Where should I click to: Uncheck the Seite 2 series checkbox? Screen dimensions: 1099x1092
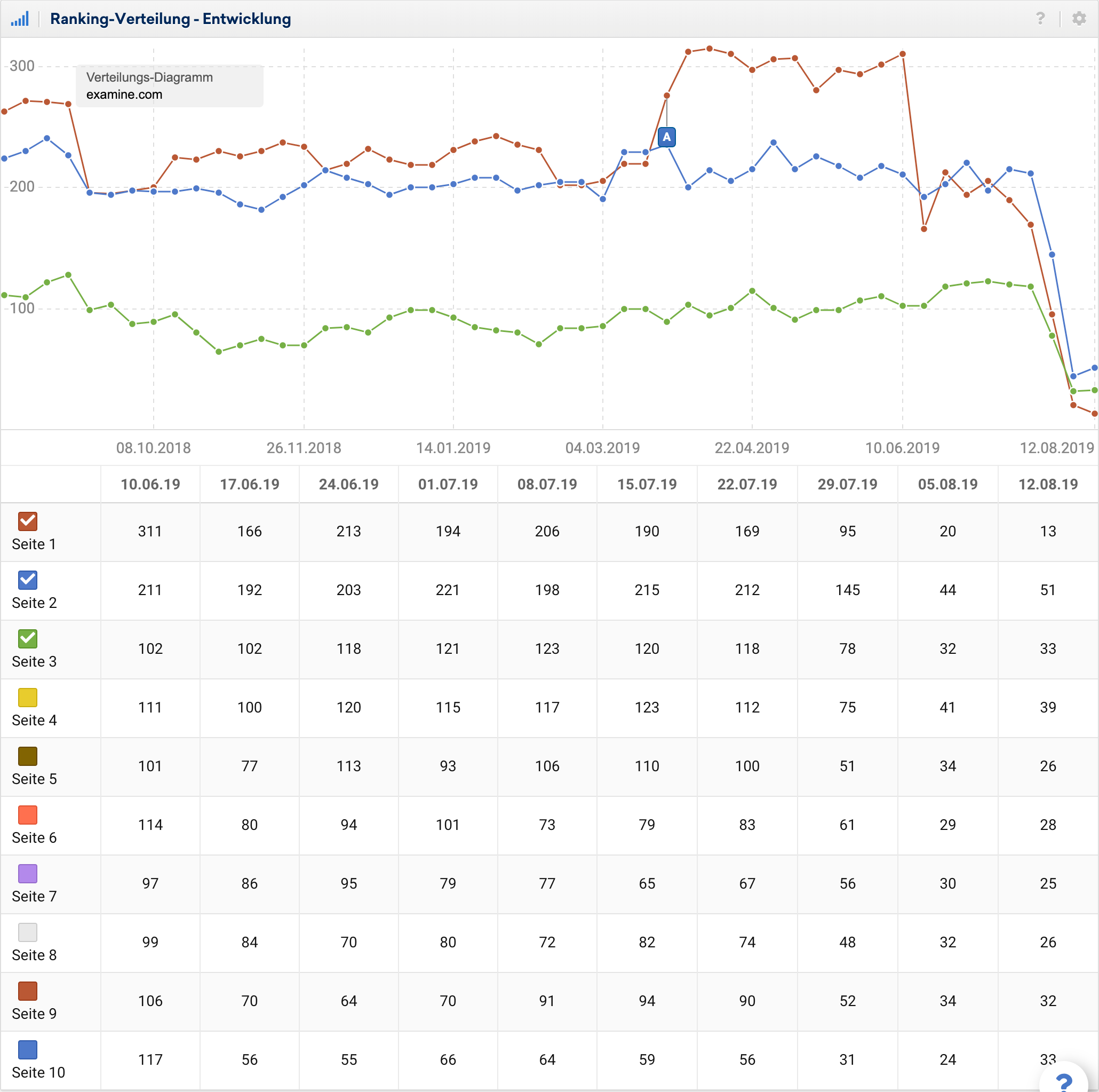coord(27,580)
